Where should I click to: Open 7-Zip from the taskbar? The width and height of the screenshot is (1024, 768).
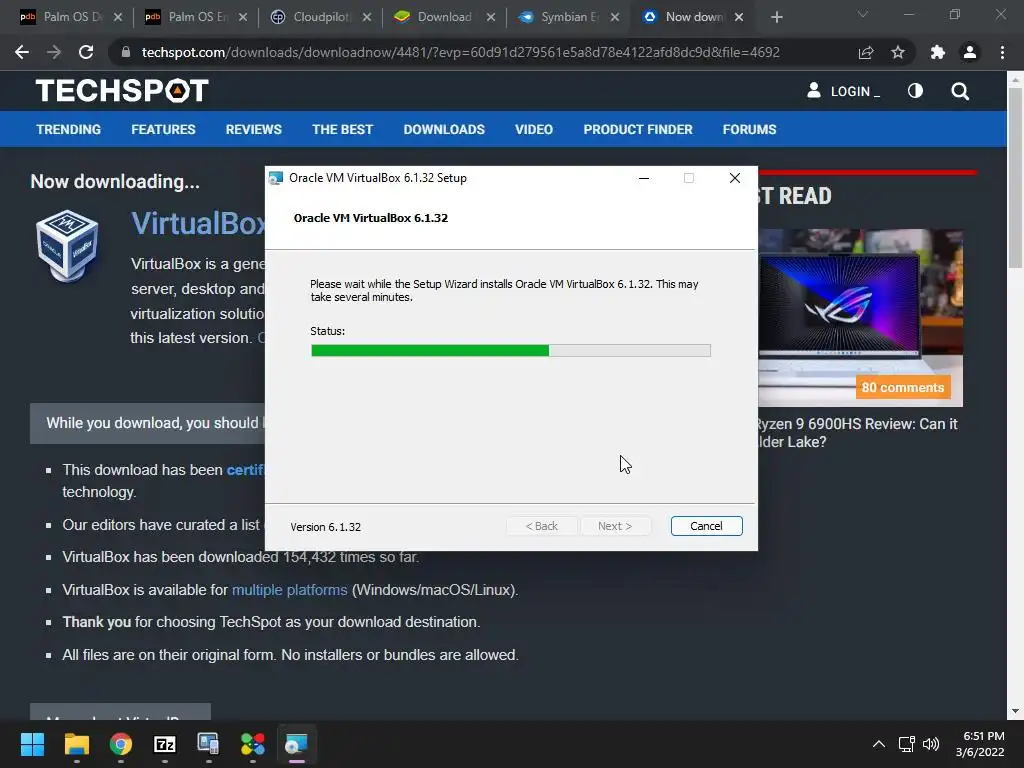tap(165, 744)
